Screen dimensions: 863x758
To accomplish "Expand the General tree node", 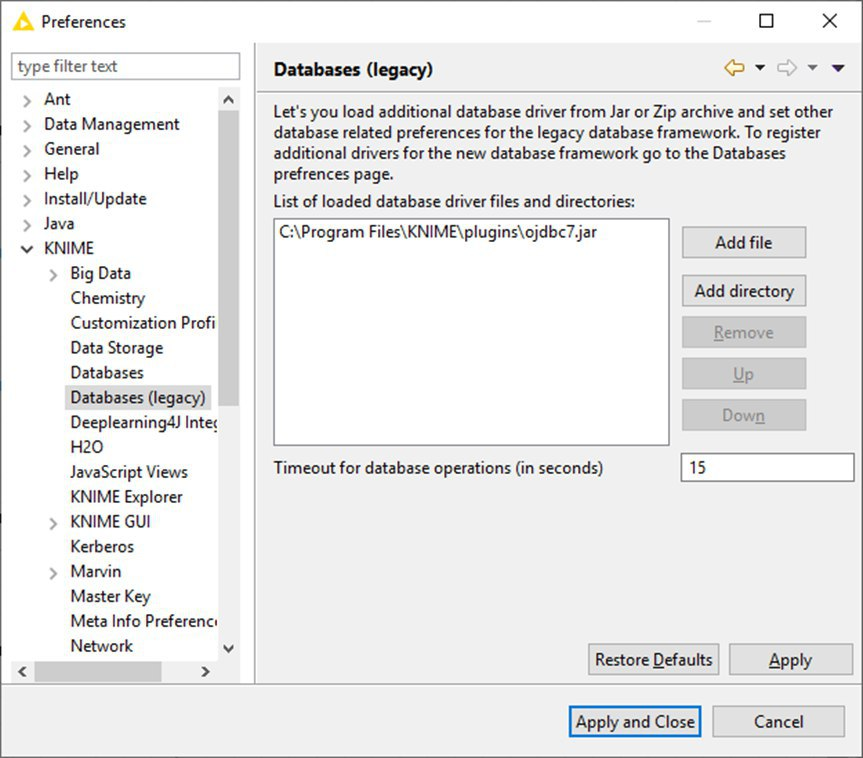I will pos(27,150).
